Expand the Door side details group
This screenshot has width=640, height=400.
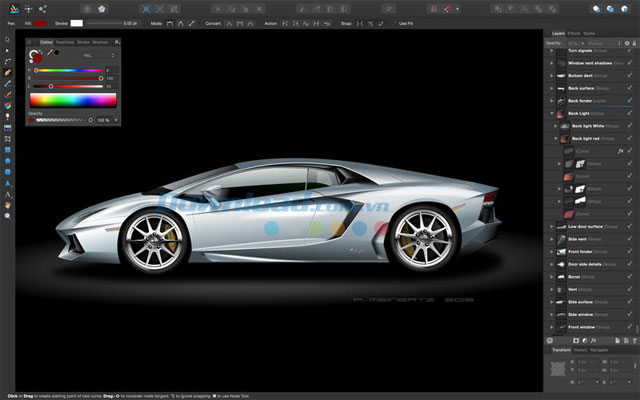point(552,264)
